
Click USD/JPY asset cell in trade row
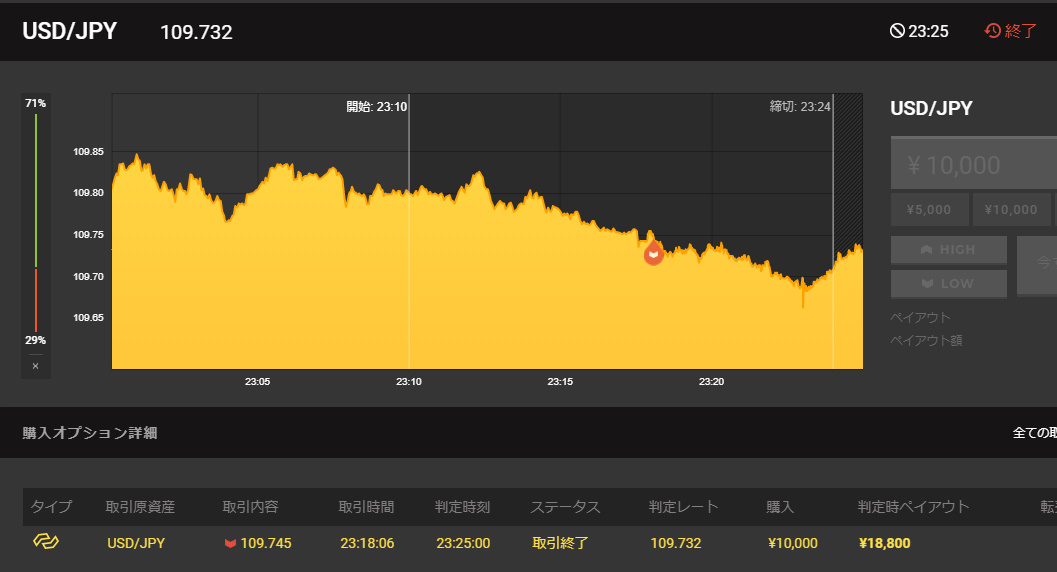click(136, 543)
